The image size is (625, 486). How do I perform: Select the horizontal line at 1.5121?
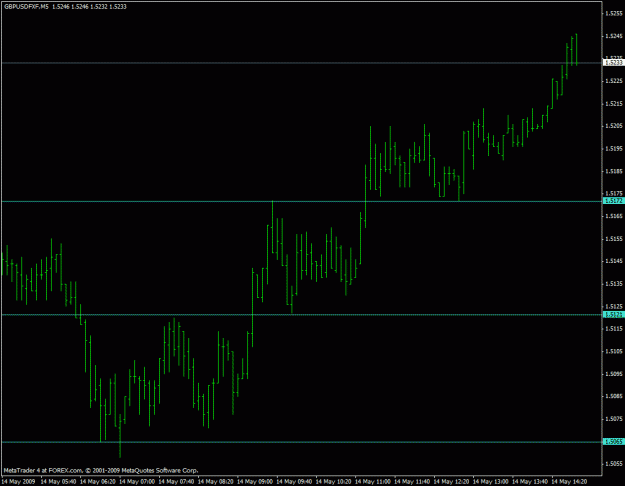(x=302, y=315)
